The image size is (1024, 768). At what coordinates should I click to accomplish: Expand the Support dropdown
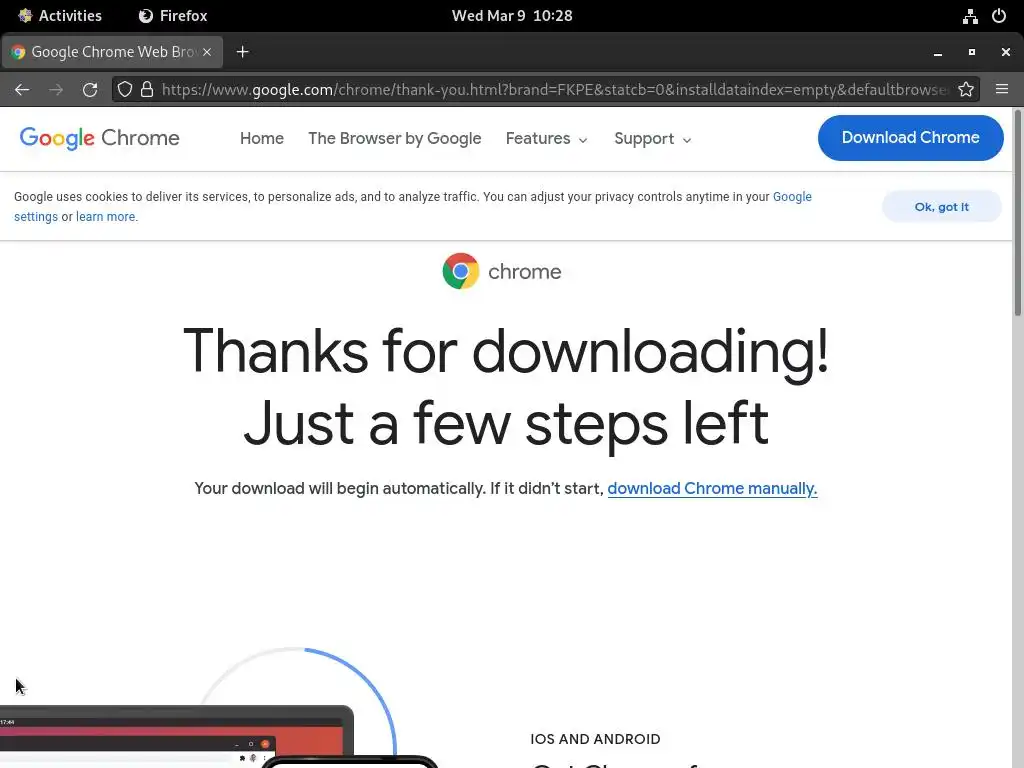[652, 138]
